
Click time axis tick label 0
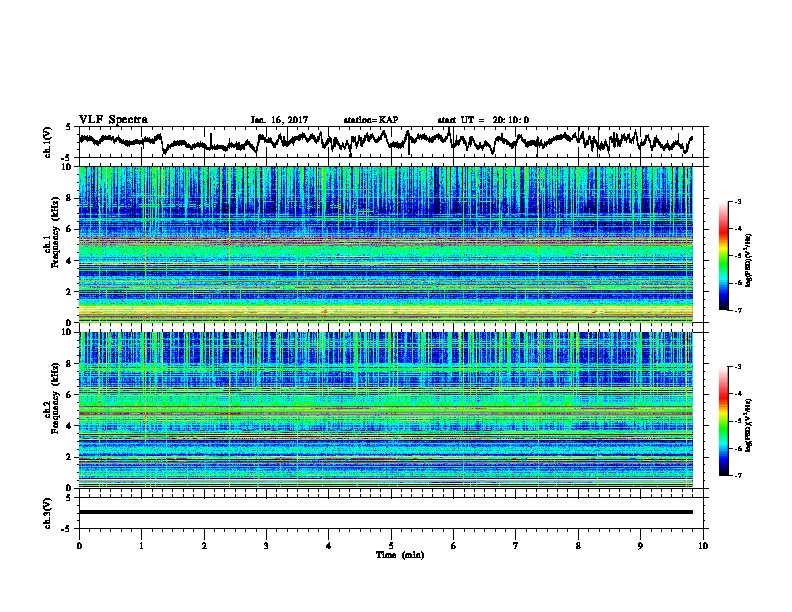pos(79,546)
